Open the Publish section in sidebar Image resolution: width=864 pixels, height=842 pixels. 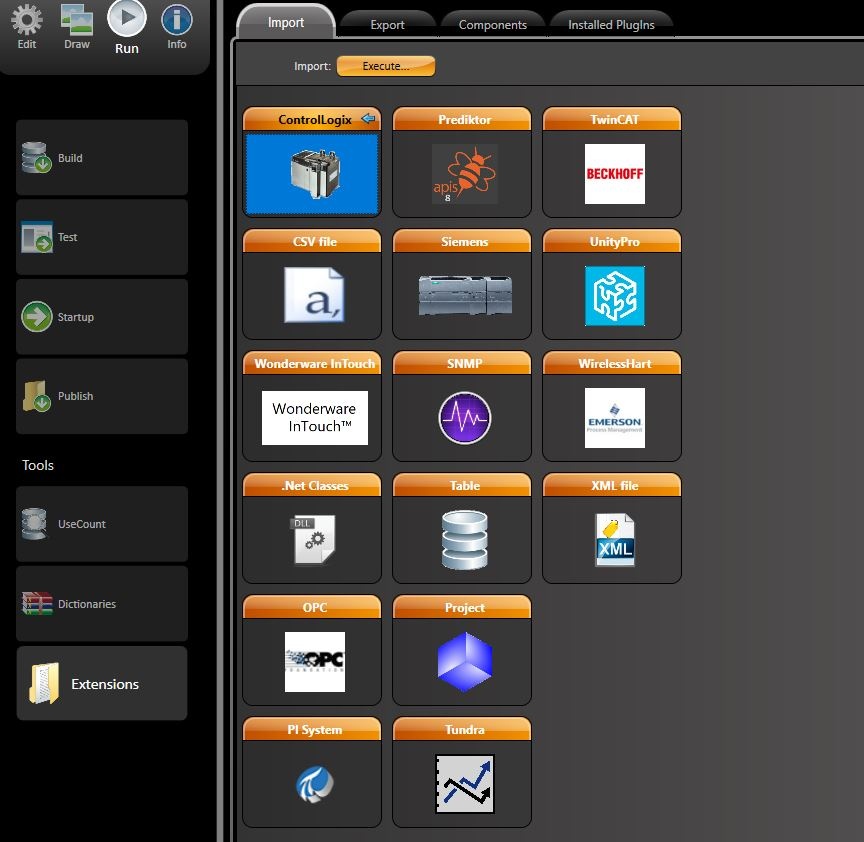(102, 396)
